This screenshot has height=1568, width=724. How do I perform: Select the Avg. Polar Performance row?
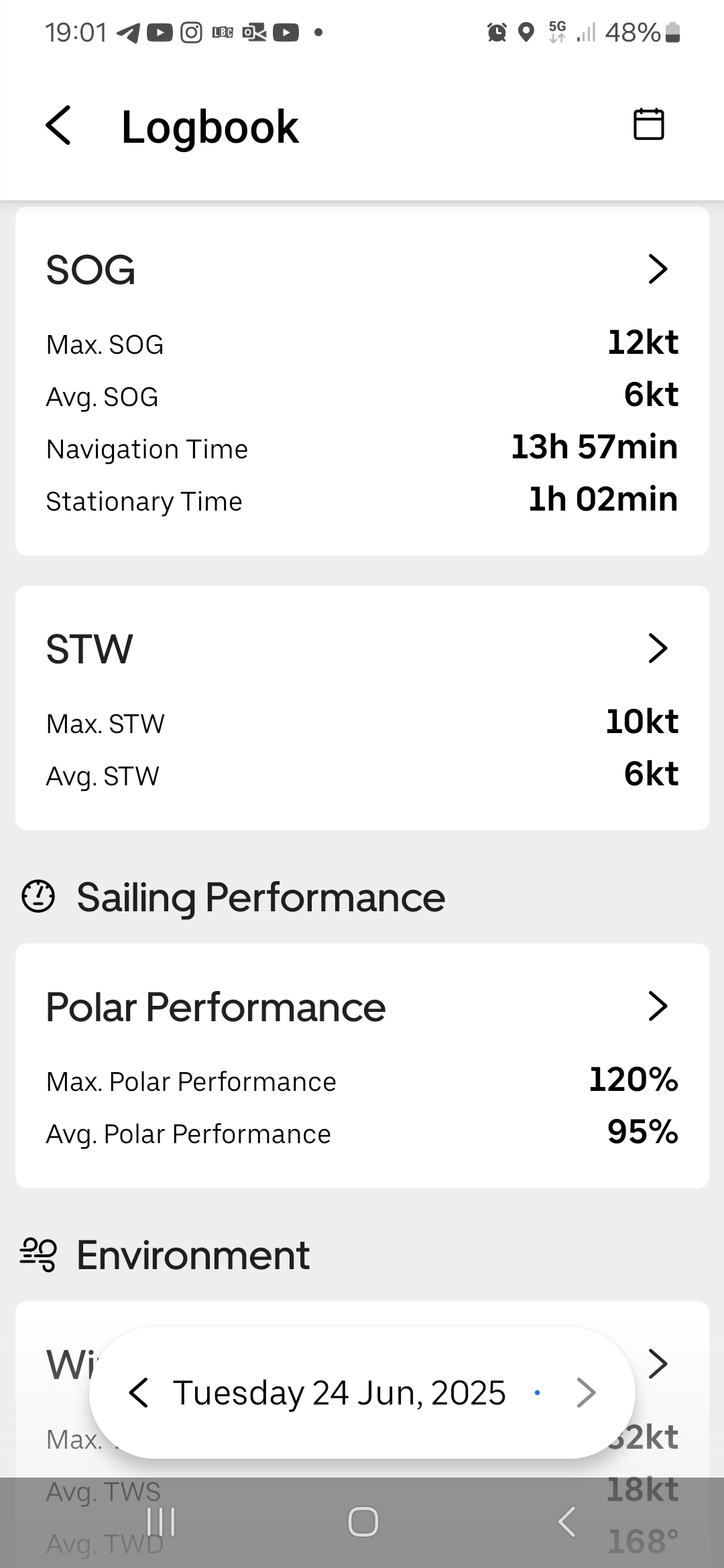(362, 1134)
